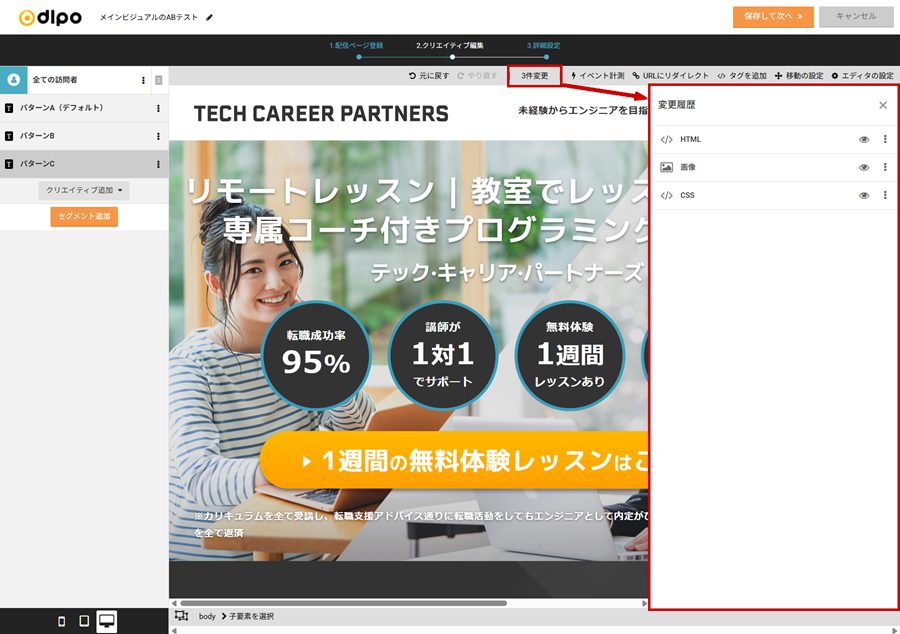Click the T icon of パターンB

pos(9,136)
